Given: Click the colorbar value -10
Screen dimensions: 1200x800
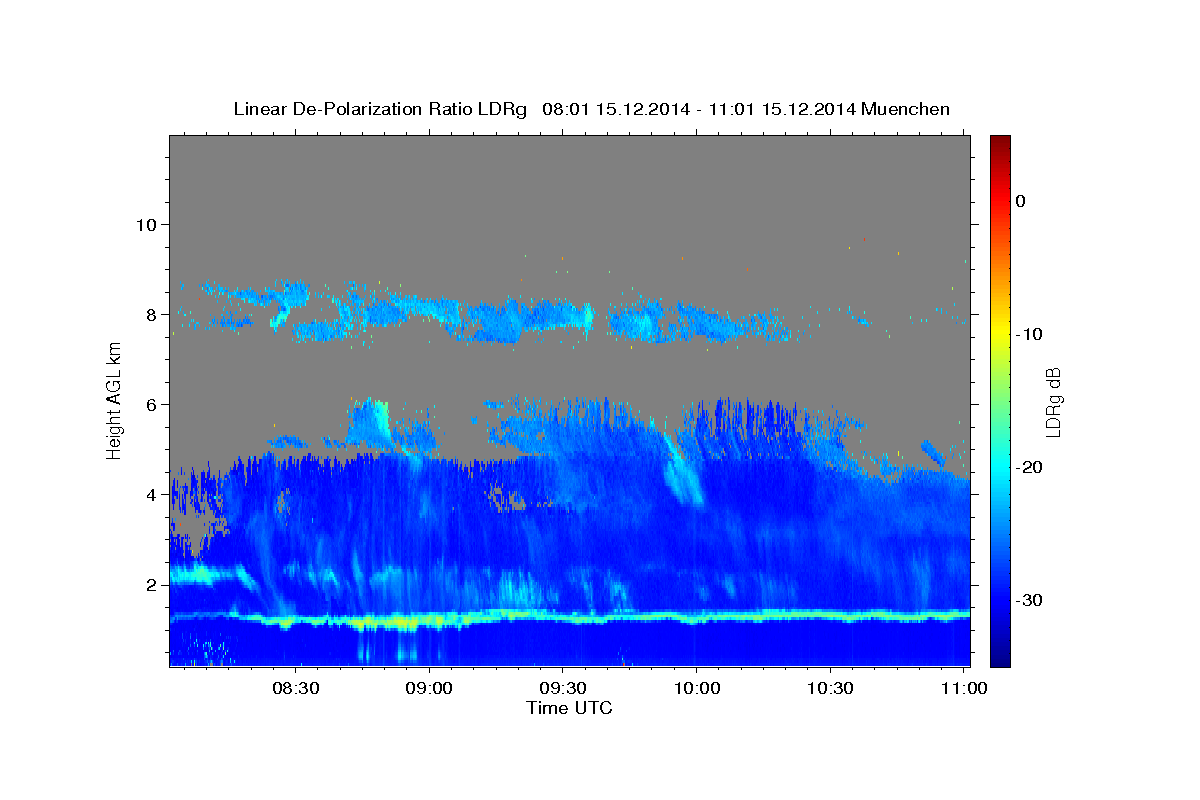Looking at the screenshot, I should tap(1029, 334).
